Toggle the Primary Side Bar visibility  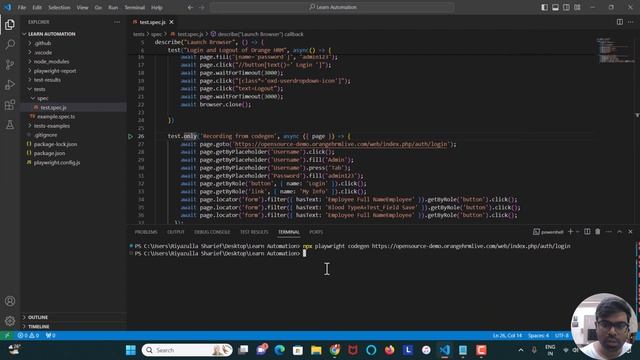(544, 7)
